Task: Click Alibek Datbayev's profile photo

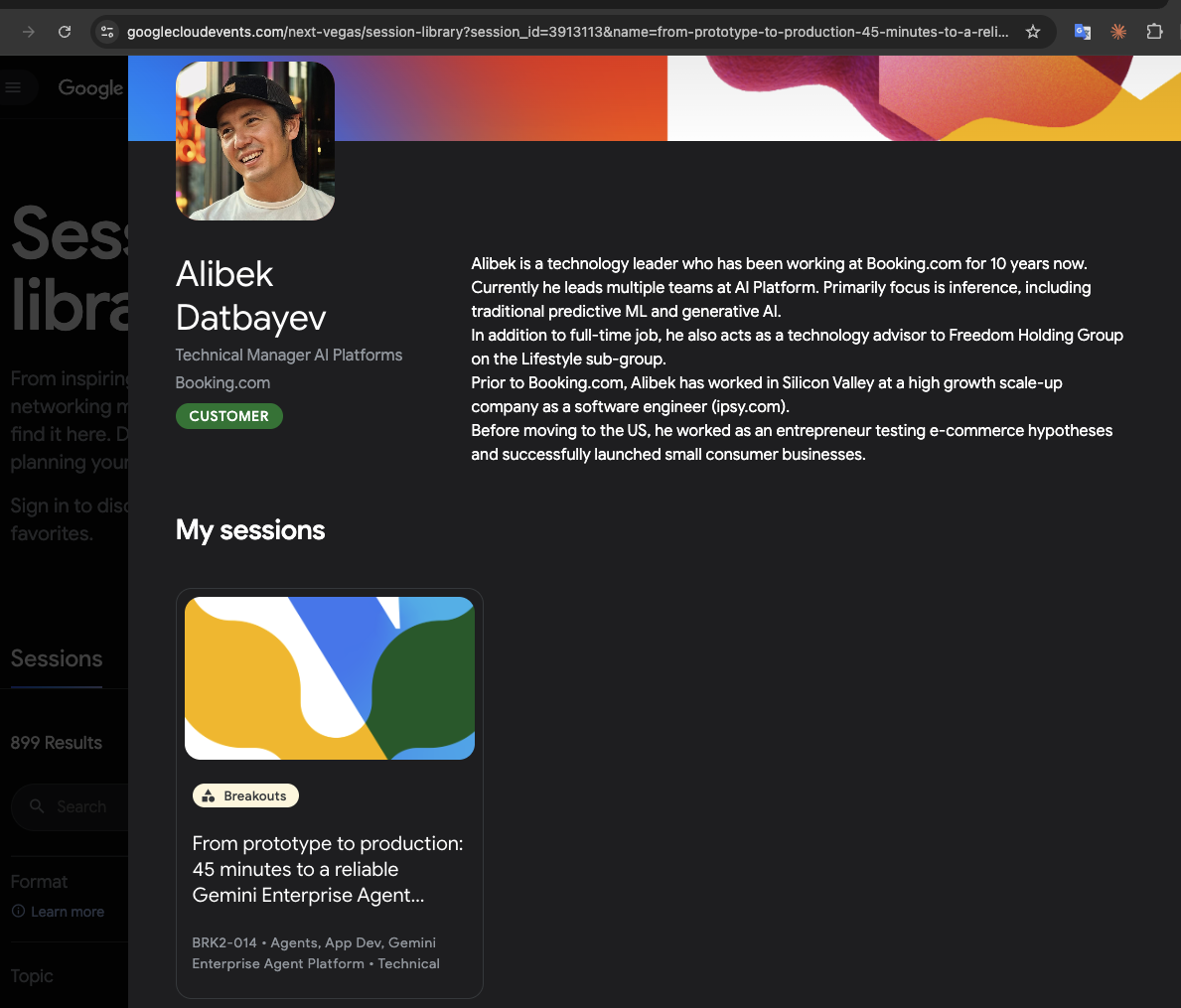Action: click(255, 141)
